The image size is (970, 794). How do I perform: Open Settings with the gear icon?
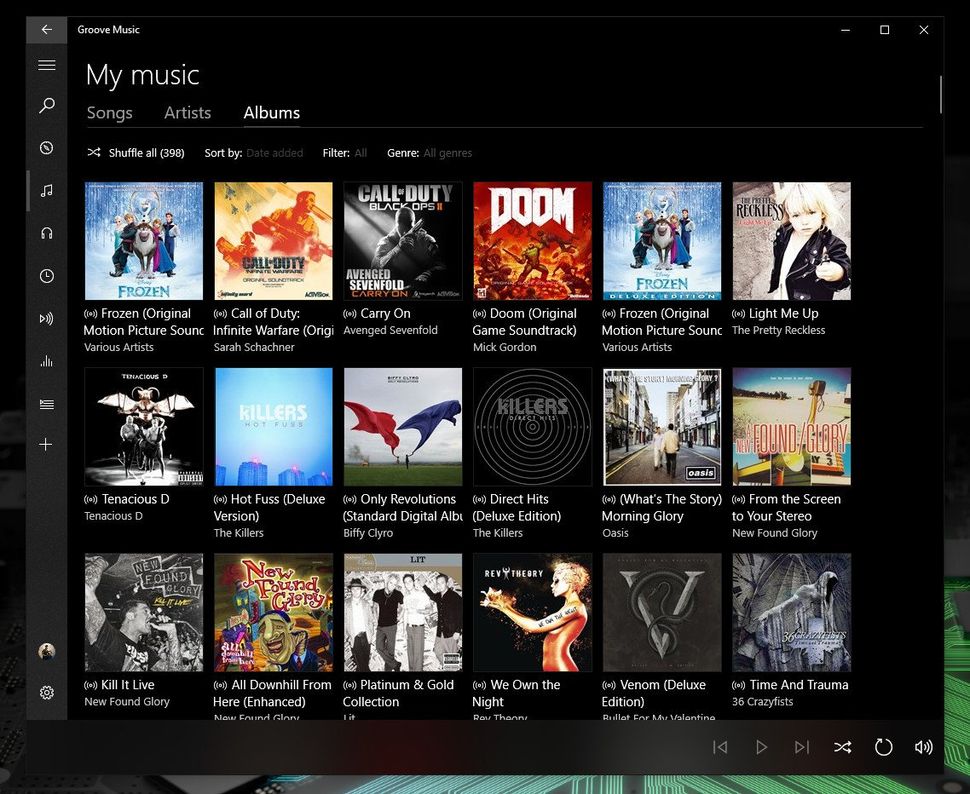point(46,692)
